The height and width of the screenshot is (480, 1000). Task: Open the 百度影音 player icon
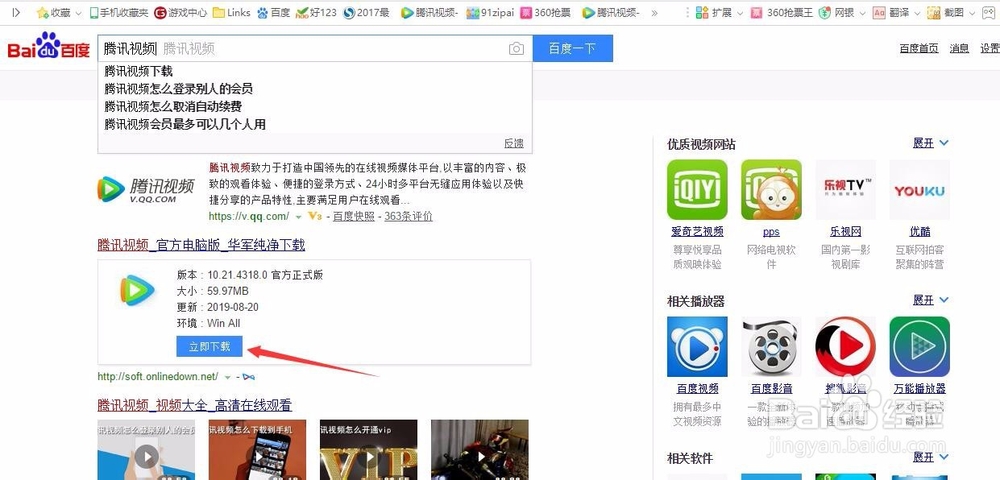tap(771, 347)
